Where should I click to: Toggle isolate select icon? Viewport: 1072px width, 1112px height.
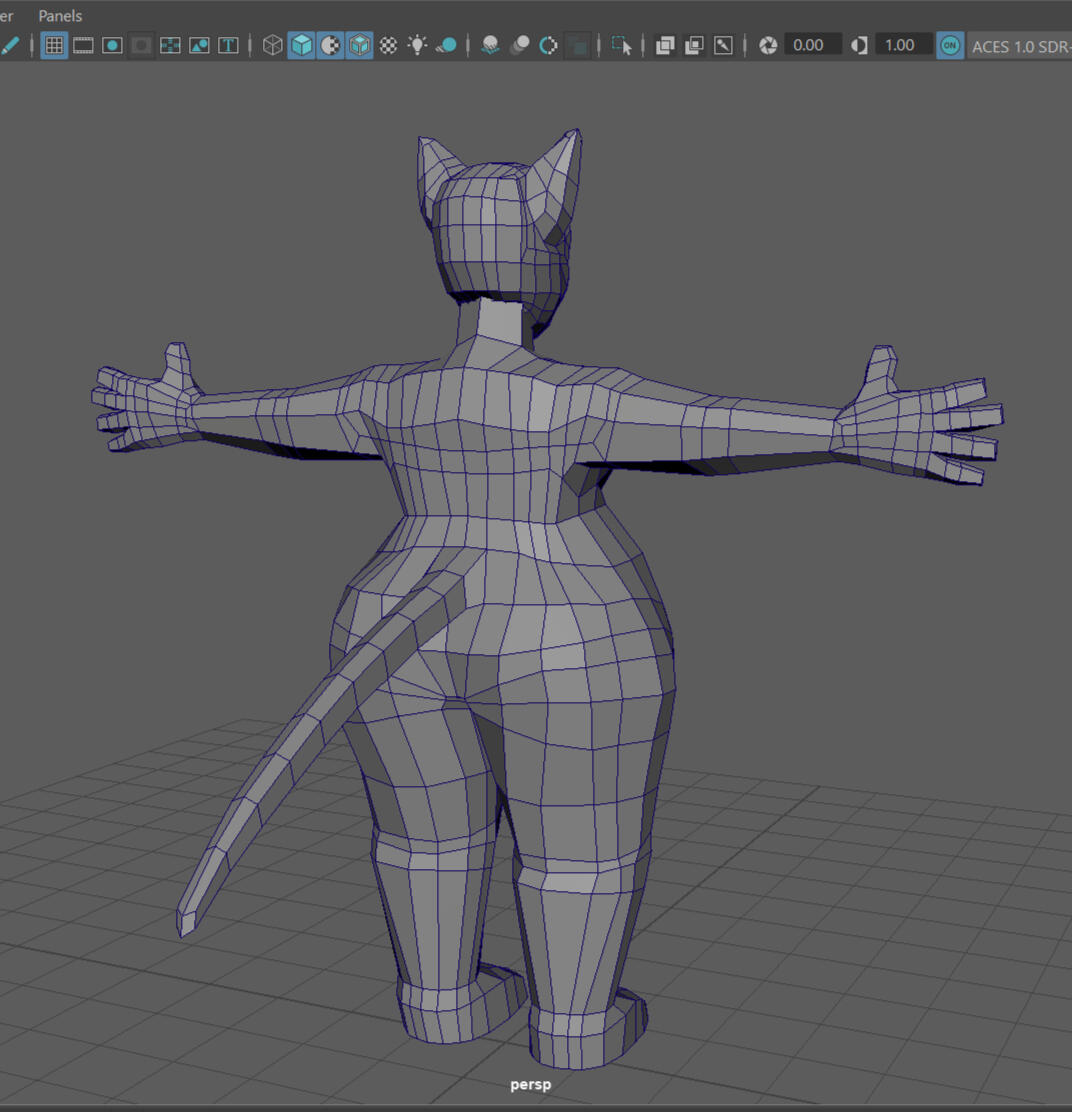(x=622, y=45)
